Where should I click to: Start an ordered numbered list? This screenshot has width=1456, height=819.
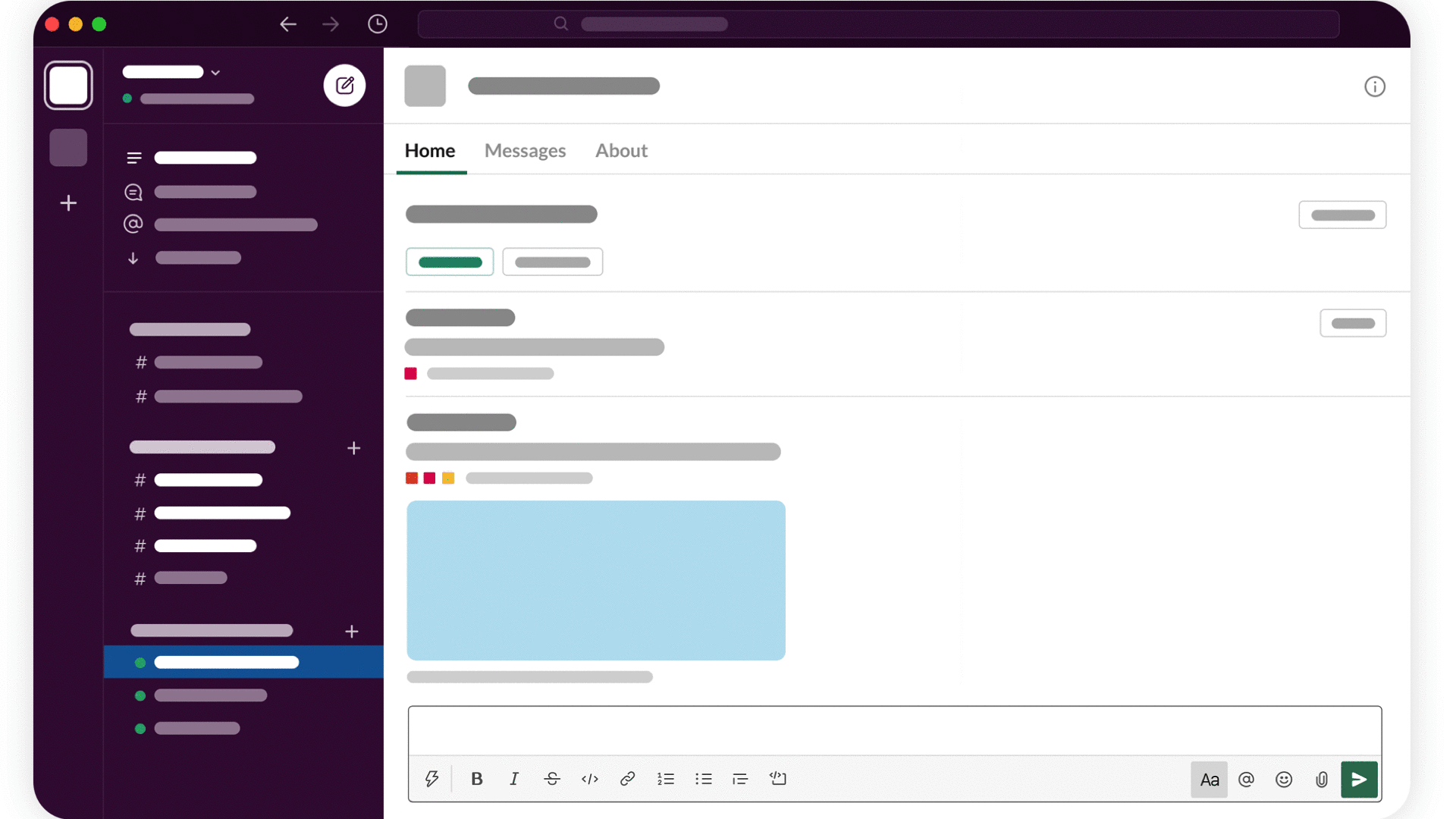pyautogui.click(x=665, y=779)
